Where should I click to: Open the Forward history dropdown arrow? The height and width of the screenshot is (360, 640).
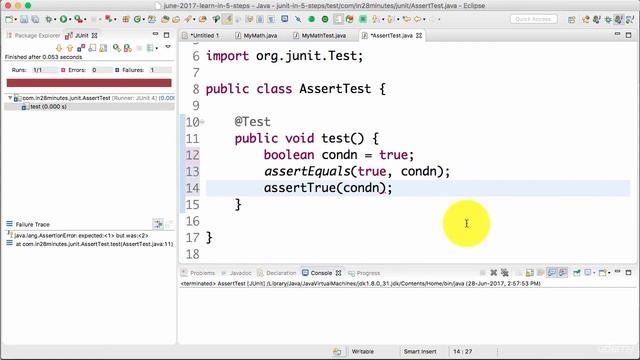pos(439,20)
